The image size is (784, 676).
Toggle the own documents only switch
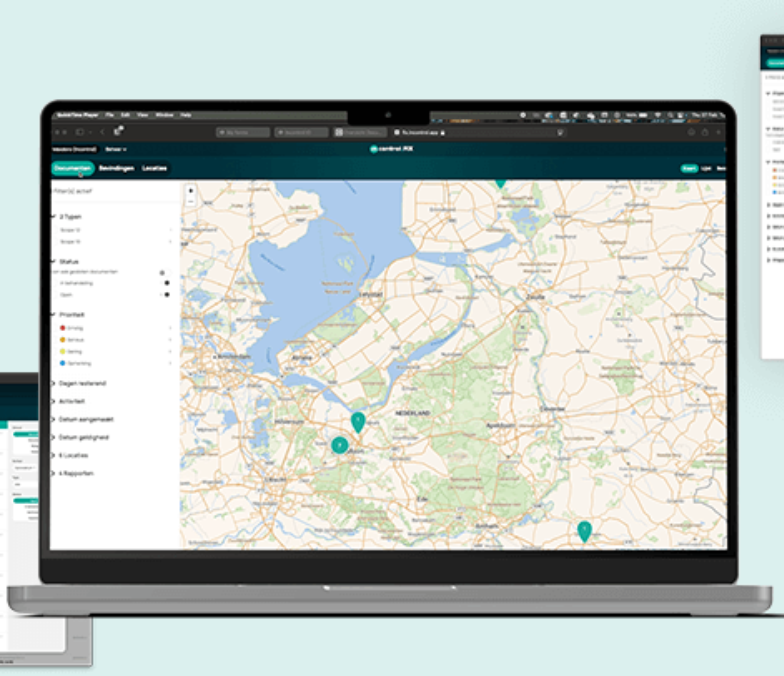(x=162, y=272)
